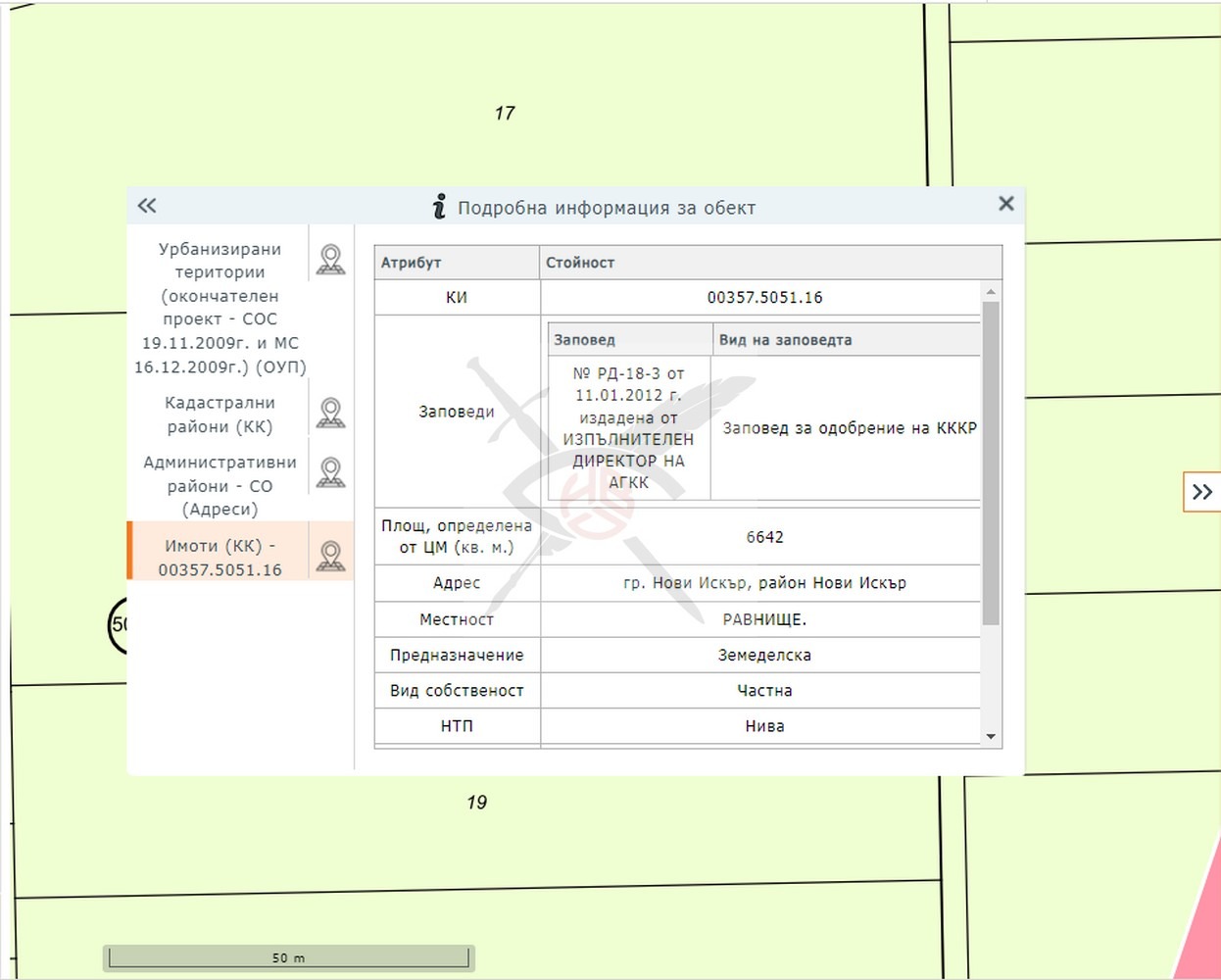Image resolution: width=1221 pixels, height=980 pixels.
Task: Click parcel number 17 on map
Action: click(505, 114)
